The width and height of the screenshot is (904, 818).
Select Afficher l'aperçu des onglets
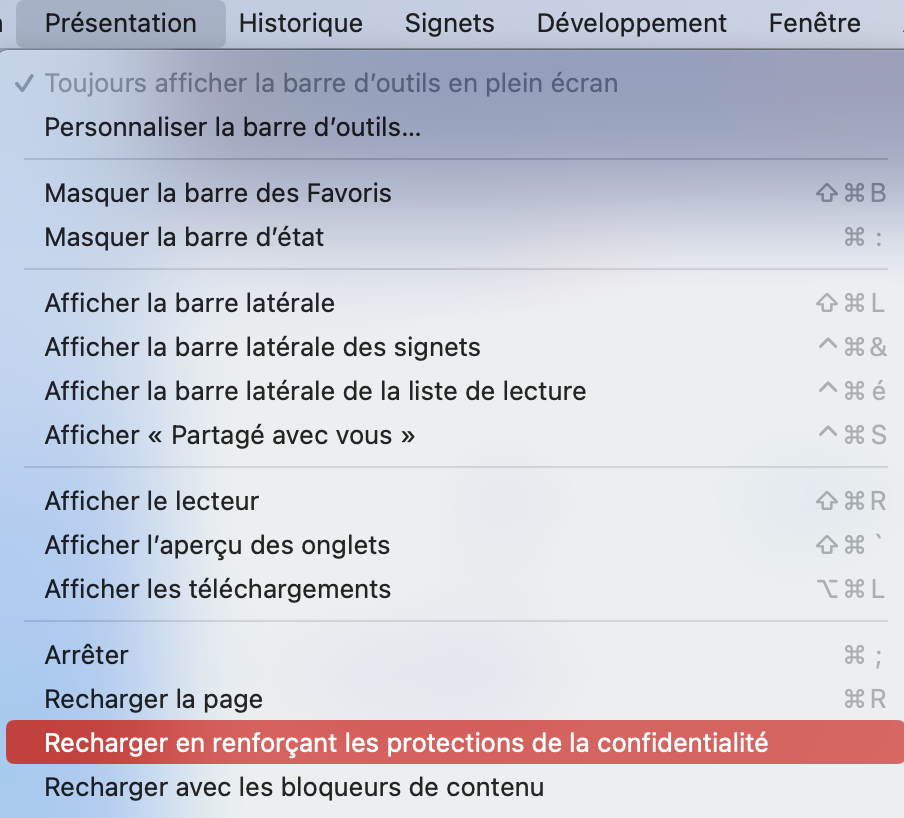(x=217, y=545)
